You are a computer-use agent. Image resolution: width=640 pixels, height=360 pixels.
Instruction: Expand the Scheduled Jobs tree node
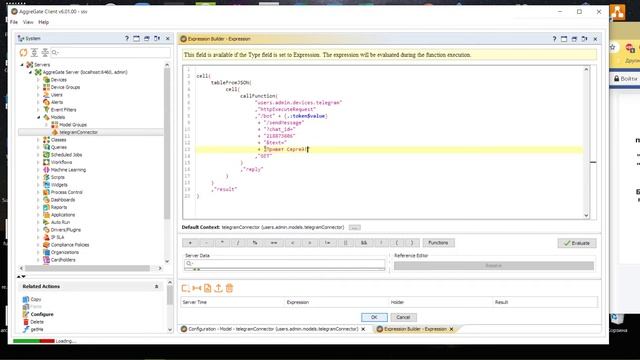pos(38,155)
